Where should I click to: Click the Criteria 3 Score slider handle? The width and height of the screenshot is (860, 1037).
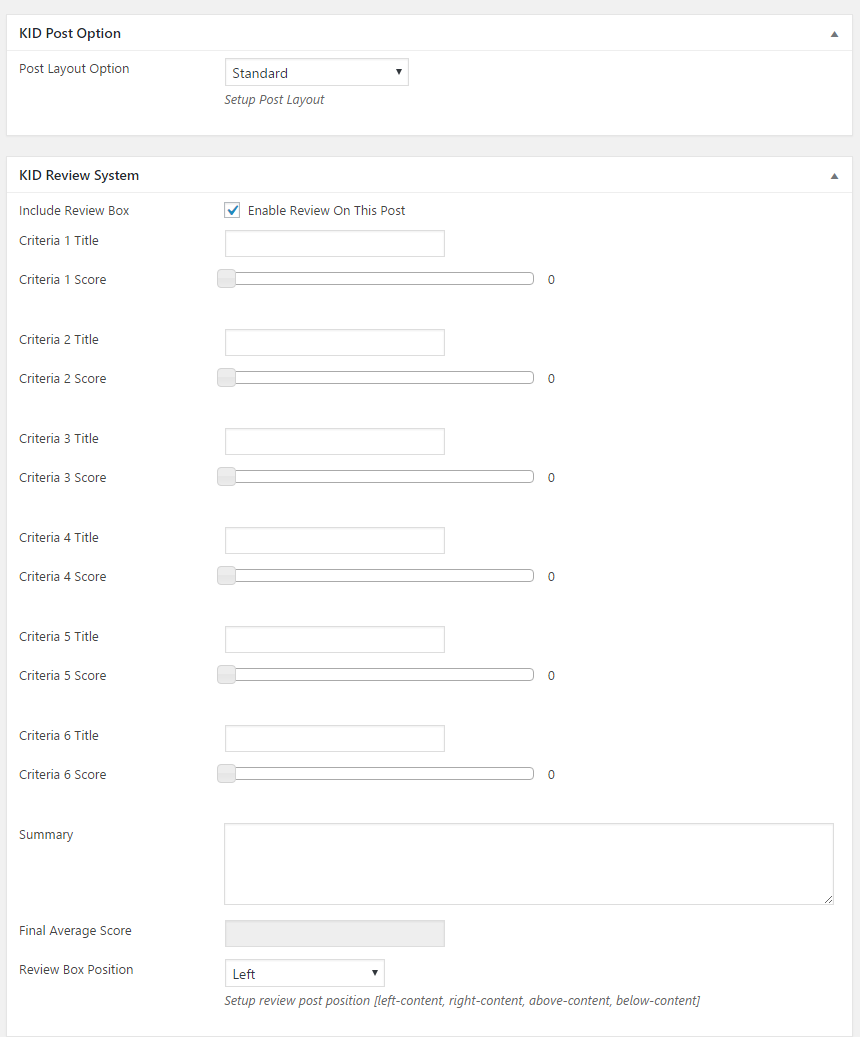pyautogui.click(x=227, y=477)
